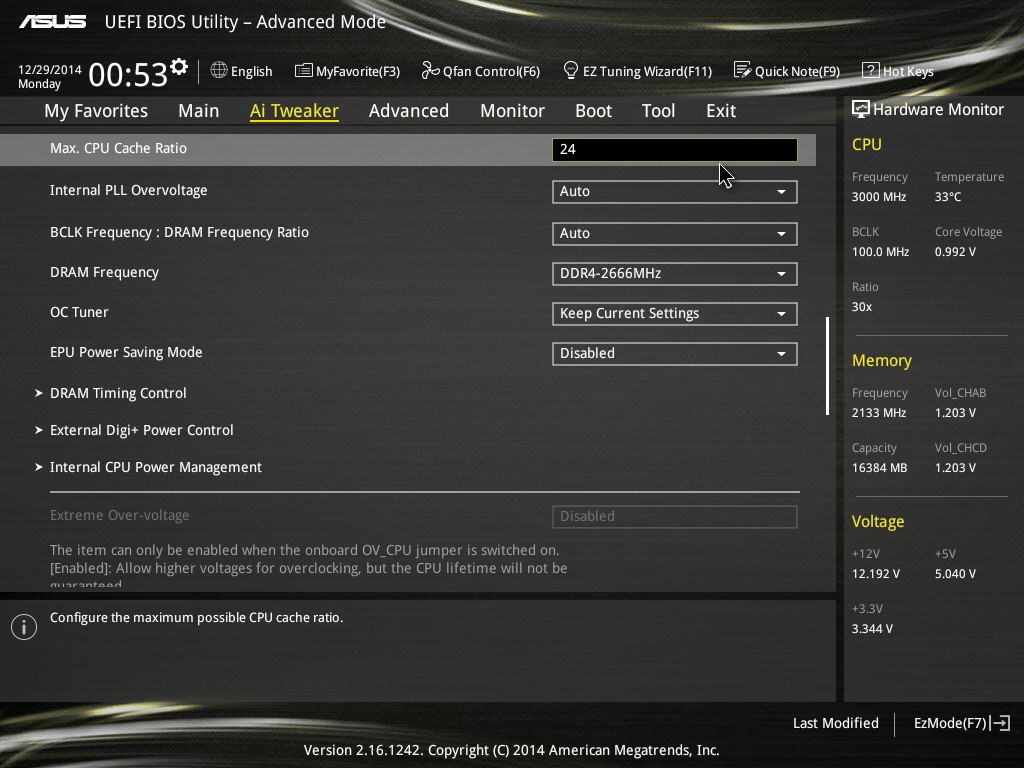Switch to the Monitor tab

[x=513, y=111]
